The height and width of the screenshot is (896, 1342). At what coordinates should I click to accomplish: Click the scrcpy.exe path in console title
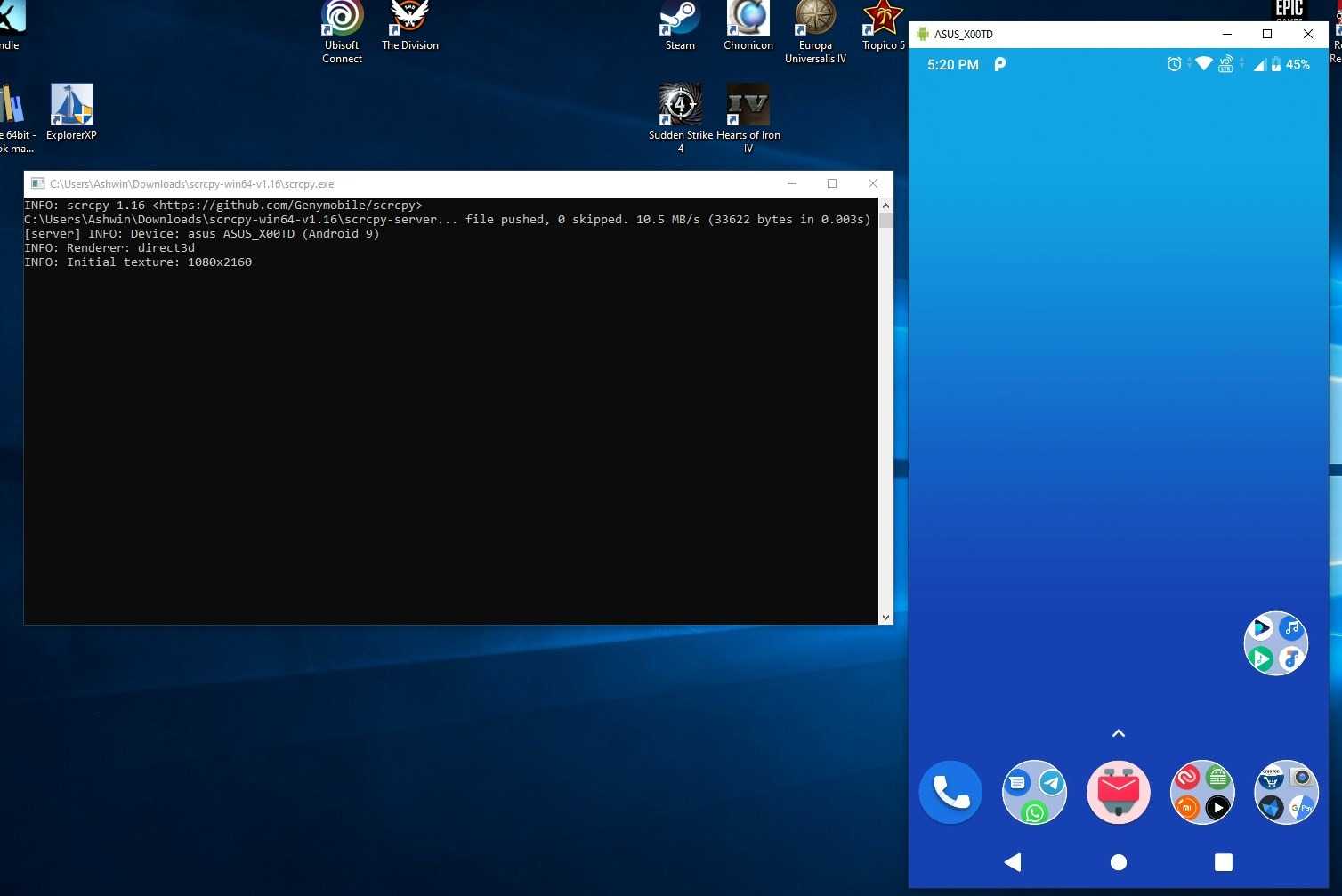pos(191,184)
